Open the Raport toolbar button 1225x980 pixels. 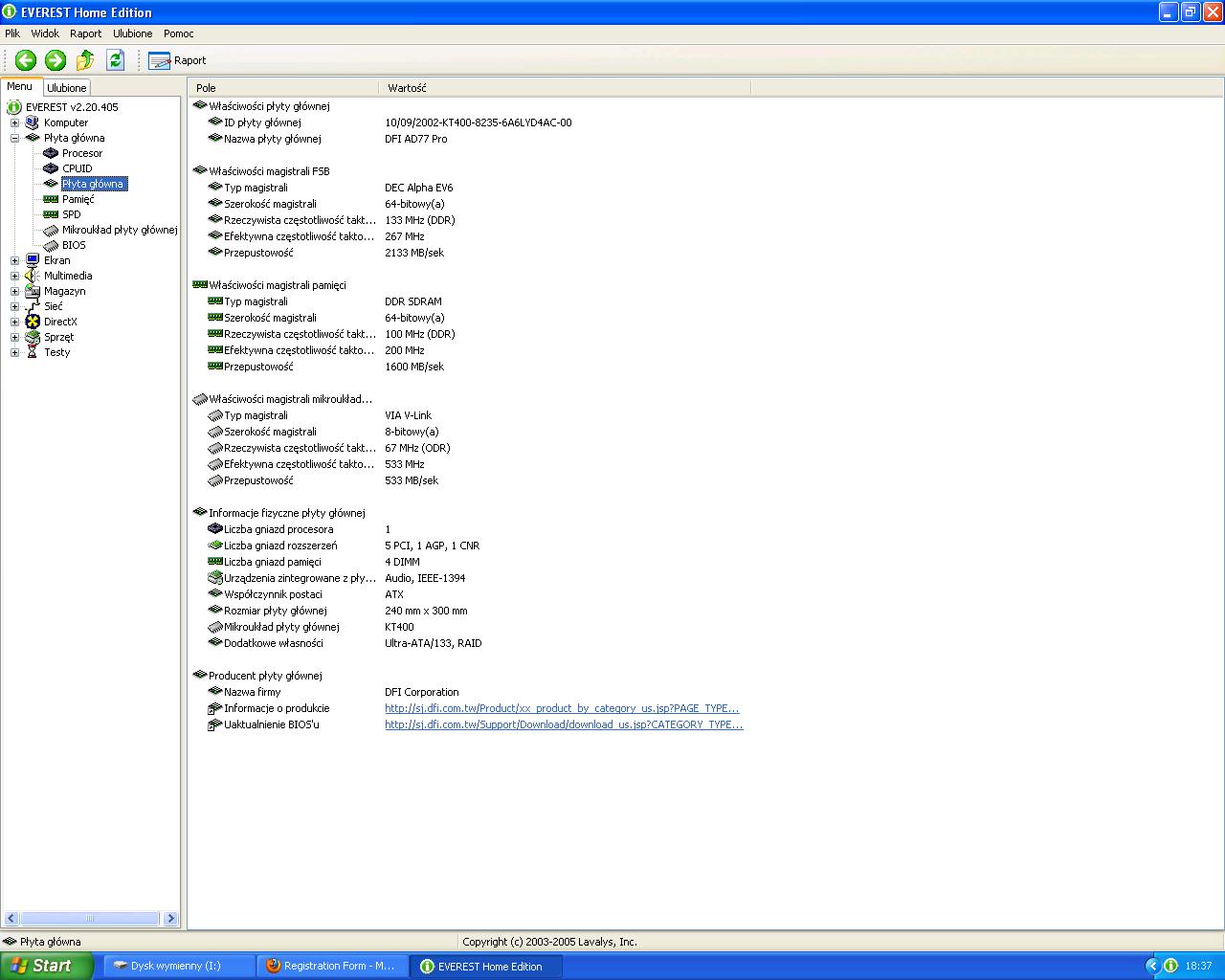click(177, 60)
